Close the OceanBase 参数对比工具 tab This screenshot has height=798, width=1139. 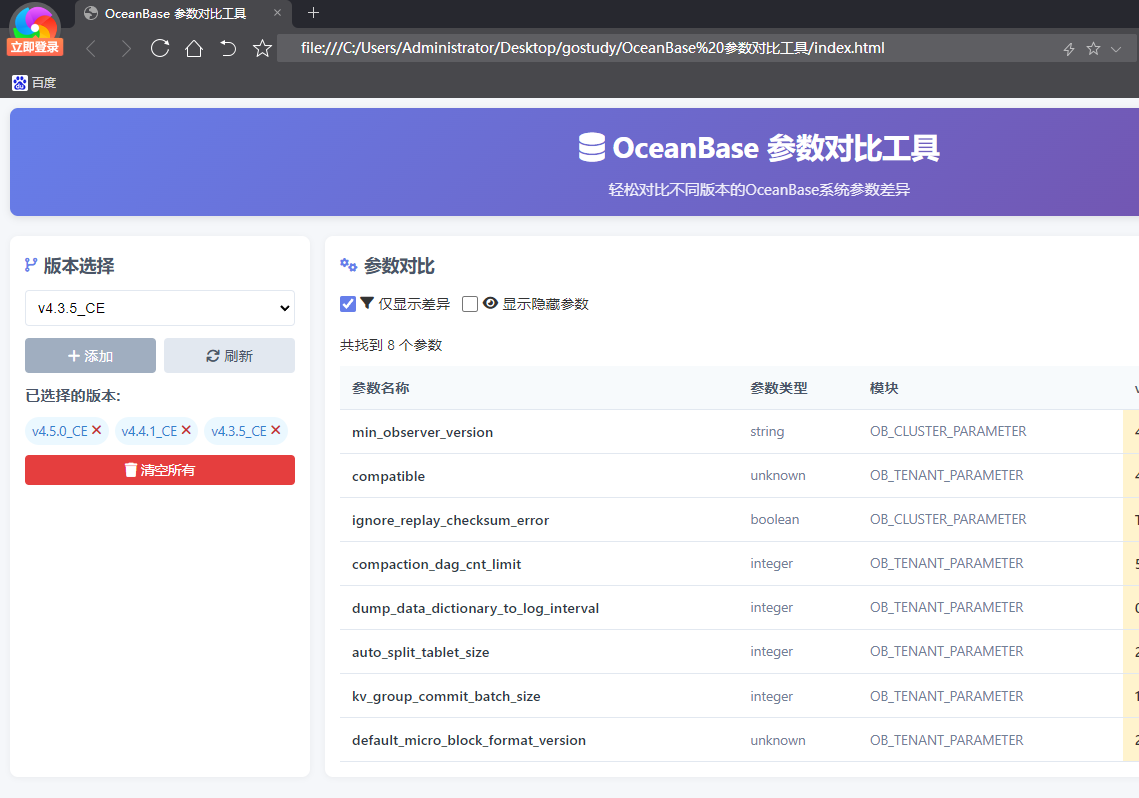click(277, 13)
